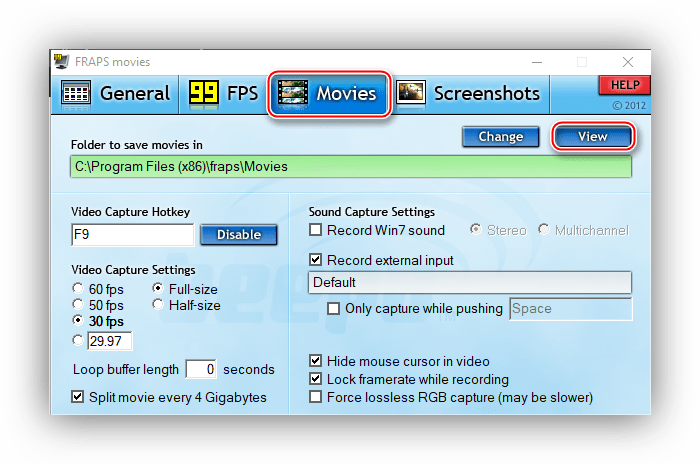The height and width of the screenshot is (464, 700).
Task: Select the 60 fps option
Action: [98, 289]
